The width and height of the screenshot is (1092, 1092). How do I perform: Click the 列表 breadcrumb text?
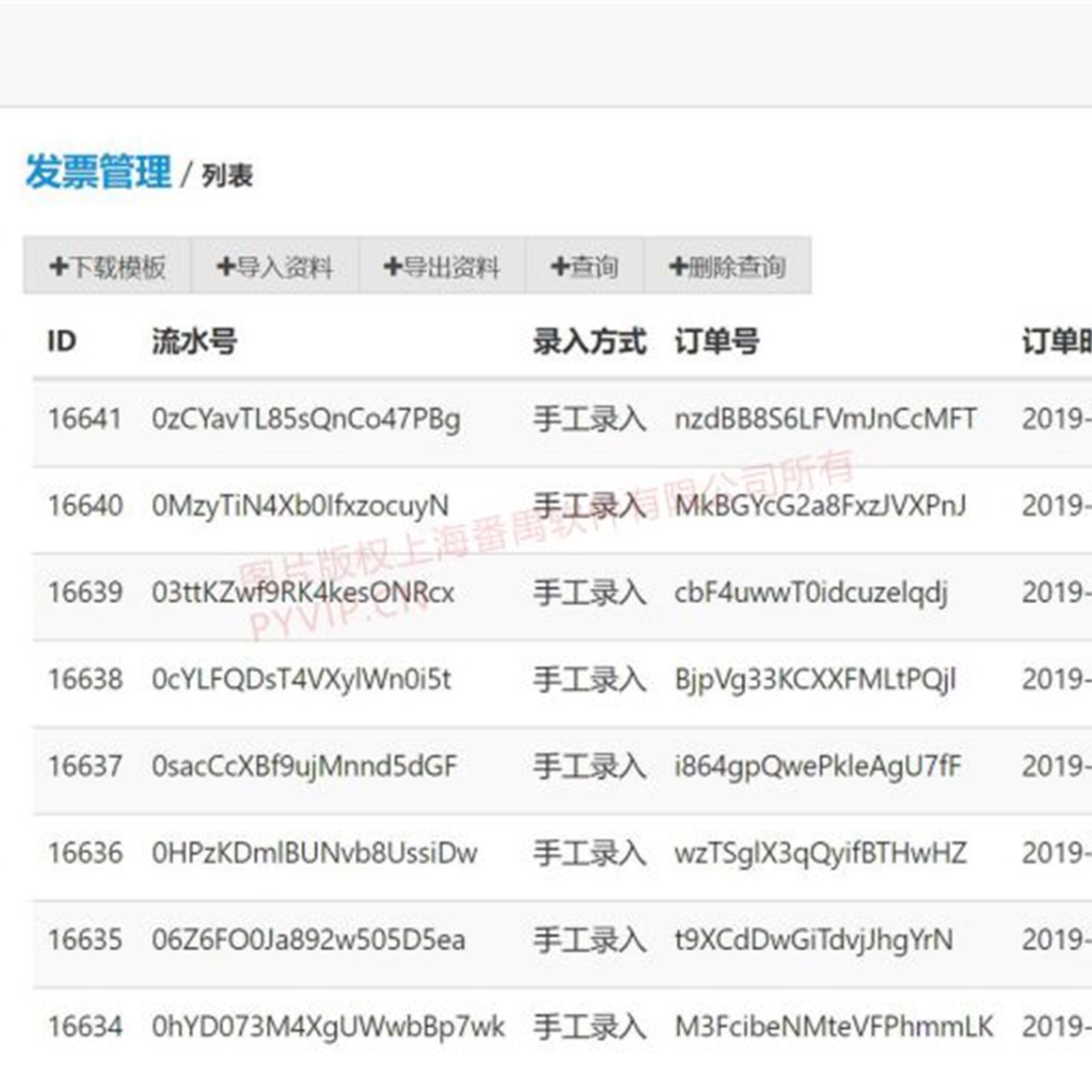click(x=227, y=175)
